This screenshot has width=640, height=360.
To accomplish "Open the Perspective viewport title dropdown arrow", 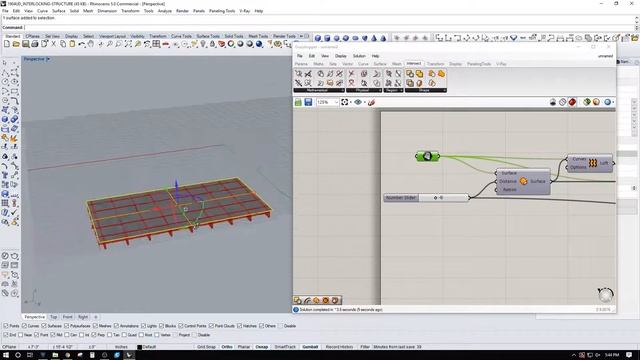I will [x=48, y=59].
